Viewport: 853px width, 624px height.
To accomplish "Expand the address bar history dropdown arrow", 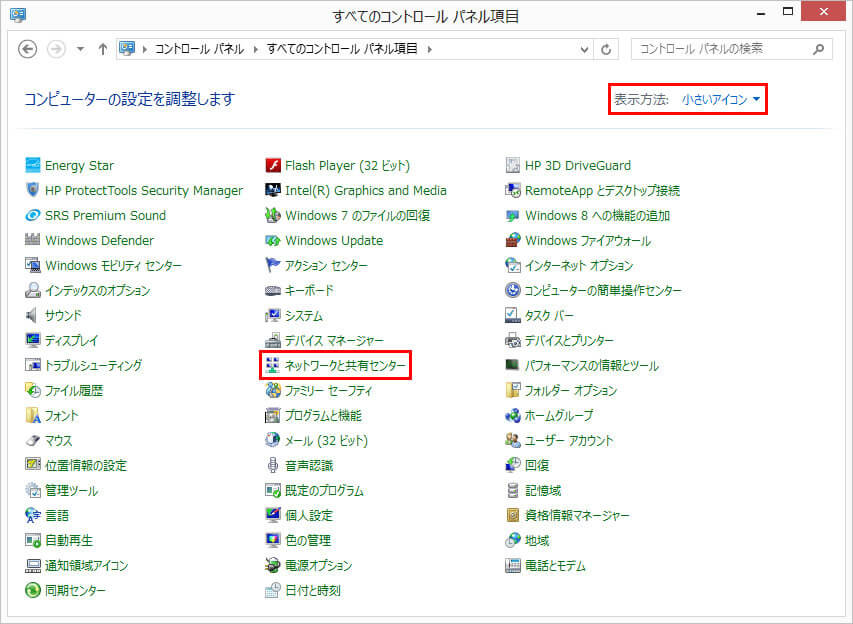I will (x=584, y=50).
